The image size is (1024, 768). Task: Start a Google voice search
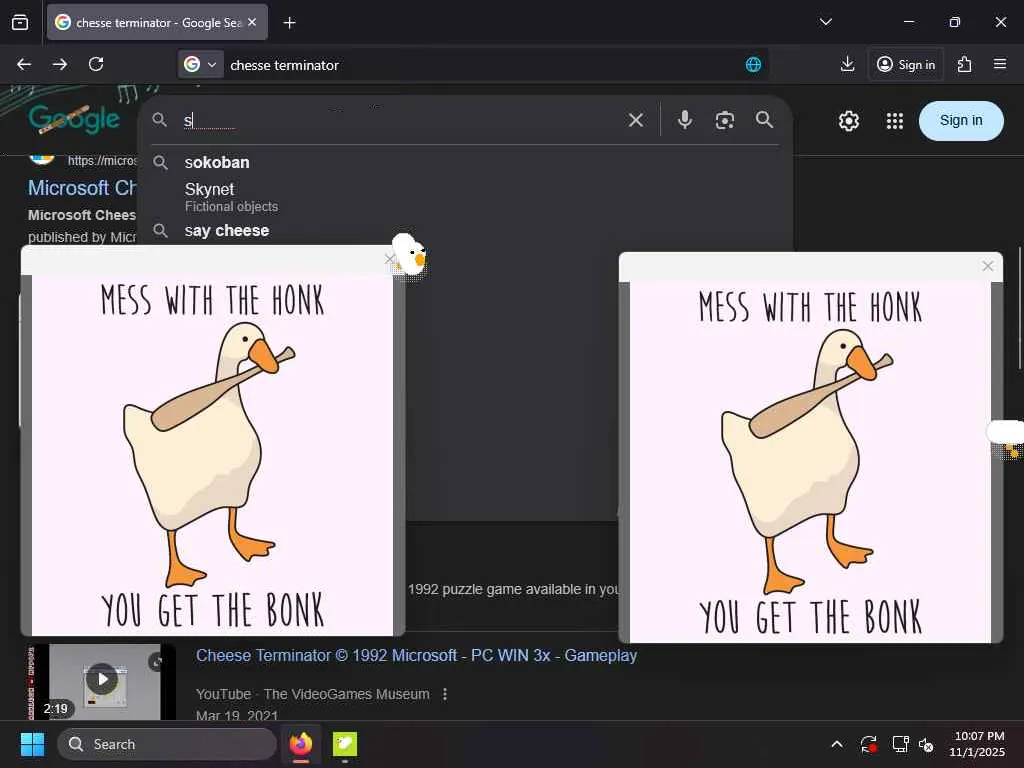[684, 120]
